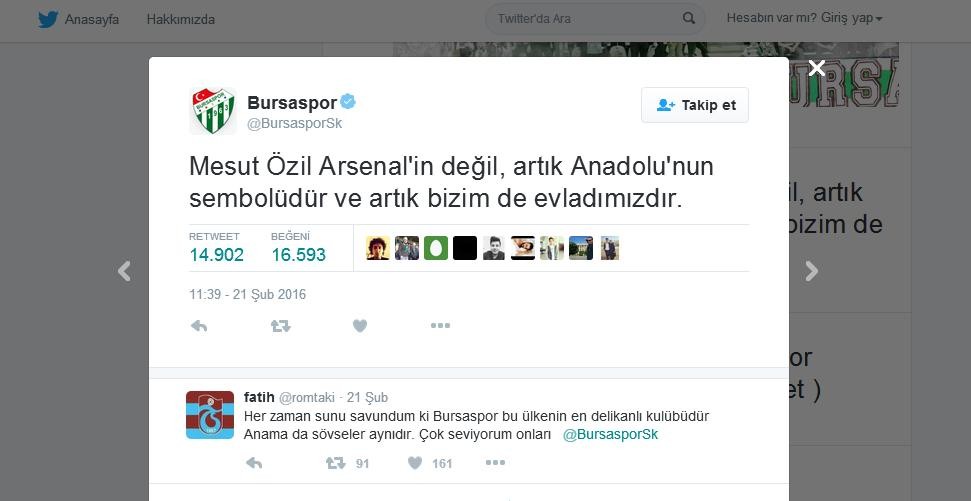
Task: Open more options on fatih's reply
Action: pos(495,462)
